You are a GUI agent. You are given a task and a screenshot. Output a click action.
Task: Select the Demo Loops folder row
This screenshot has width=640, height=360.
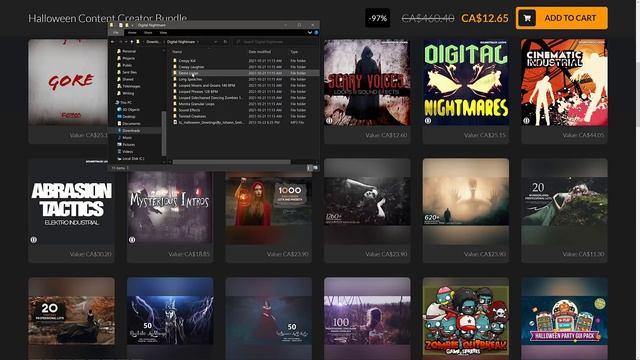[245, 73]
